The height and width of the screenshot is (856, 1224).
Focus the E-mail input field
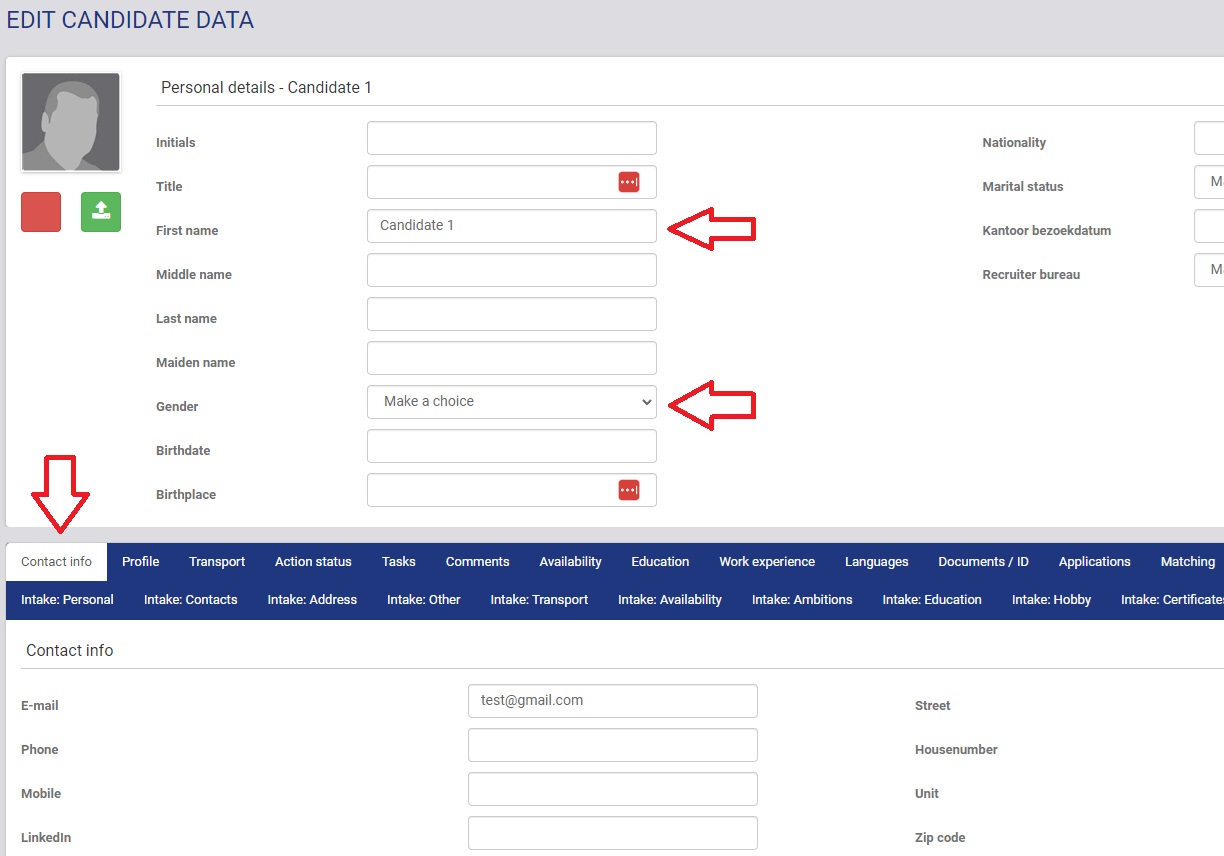(x=612, y=701)
